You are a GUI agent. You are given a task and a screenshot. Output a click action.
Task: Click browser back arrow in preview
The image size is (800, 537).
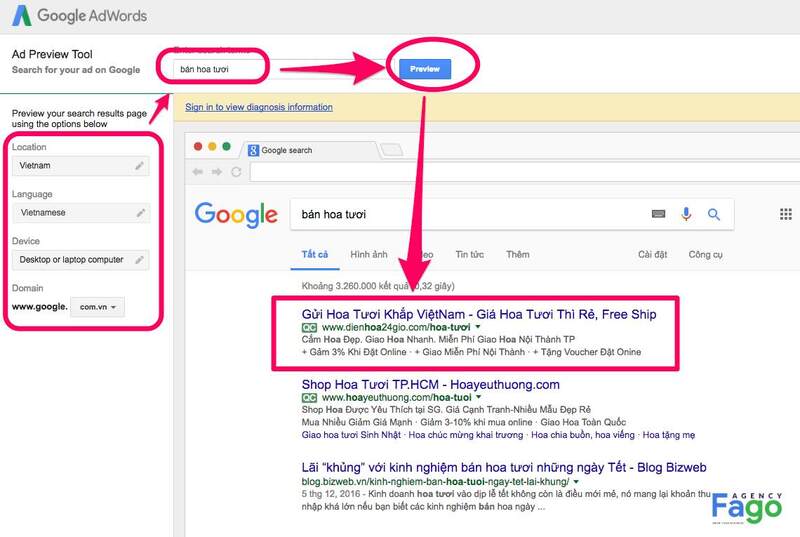coord(197,172)
